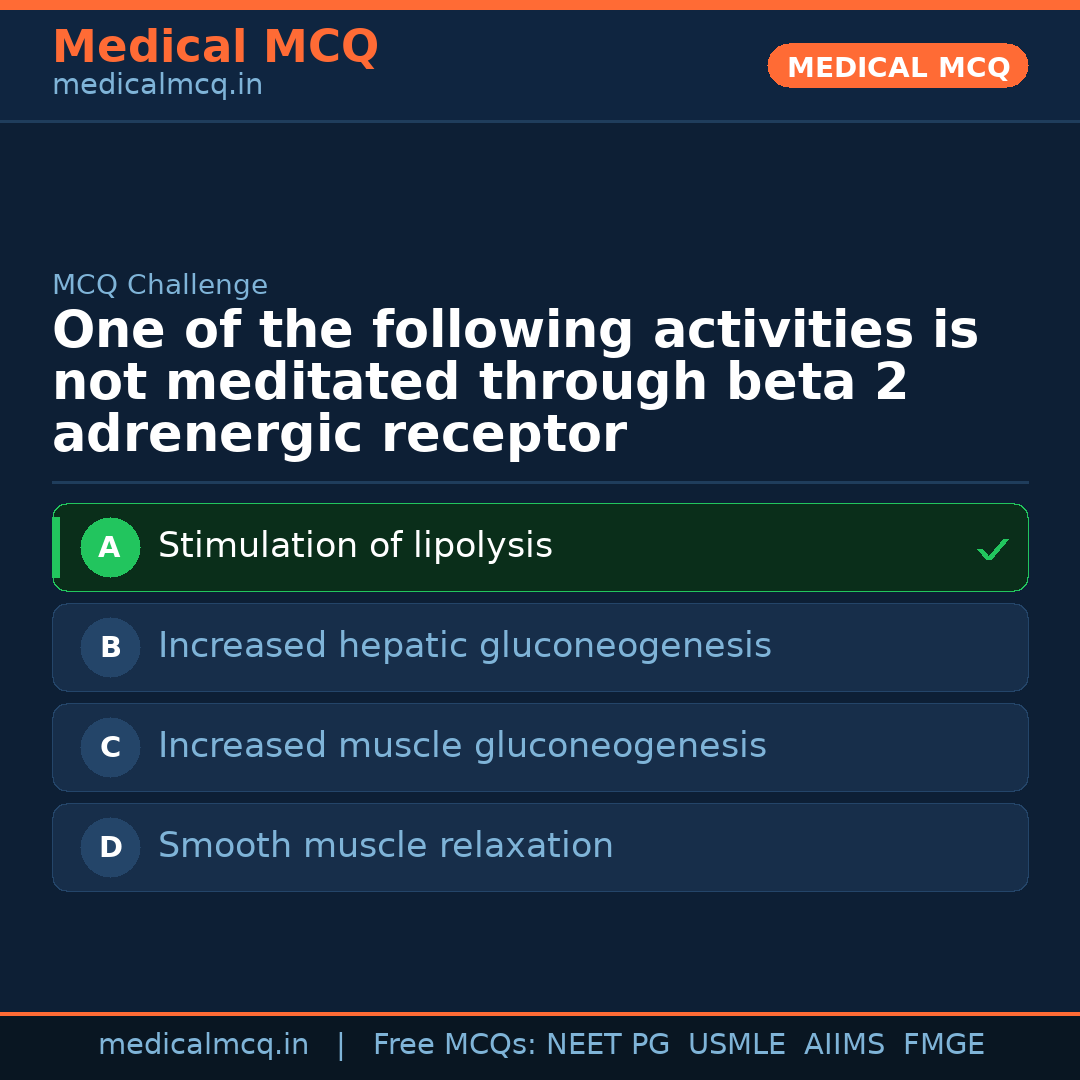Viewport: 1080px width, 1080px height.
Task: Visit medicalmcq.in link under header title
Action: pyautogui.click(x=157, y=85)
